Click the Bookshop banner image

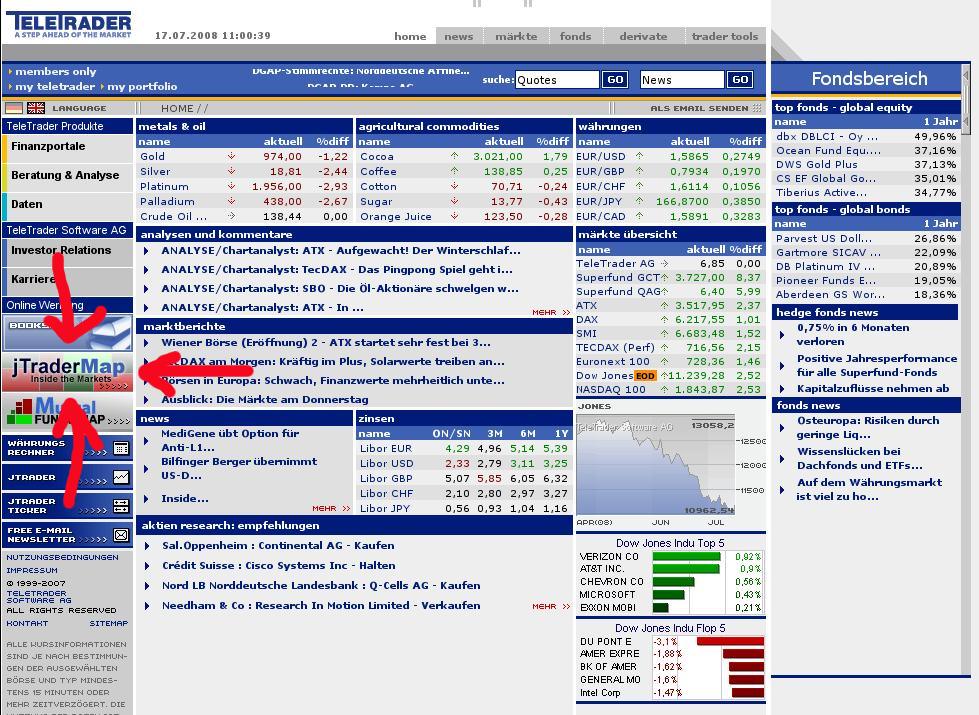(67, 333)
